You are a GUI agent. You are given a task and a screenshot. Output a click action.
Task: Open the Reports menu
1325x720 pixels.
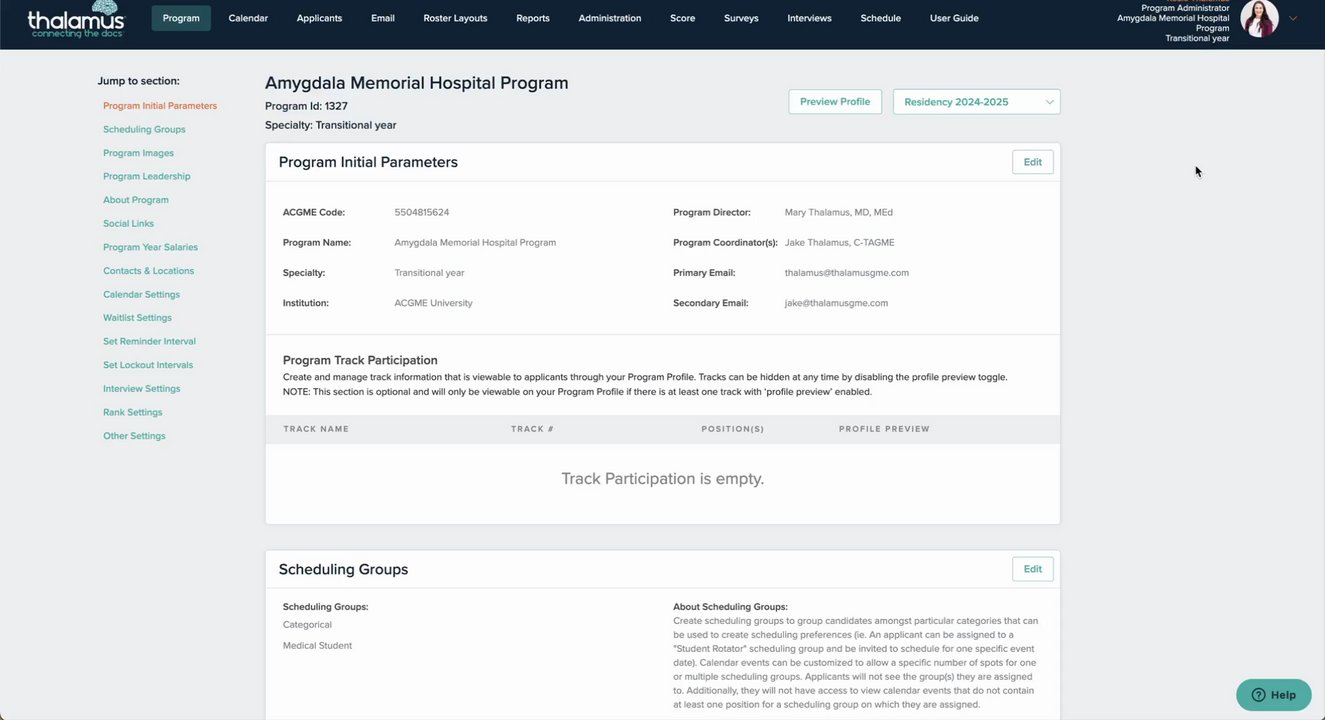533,18
